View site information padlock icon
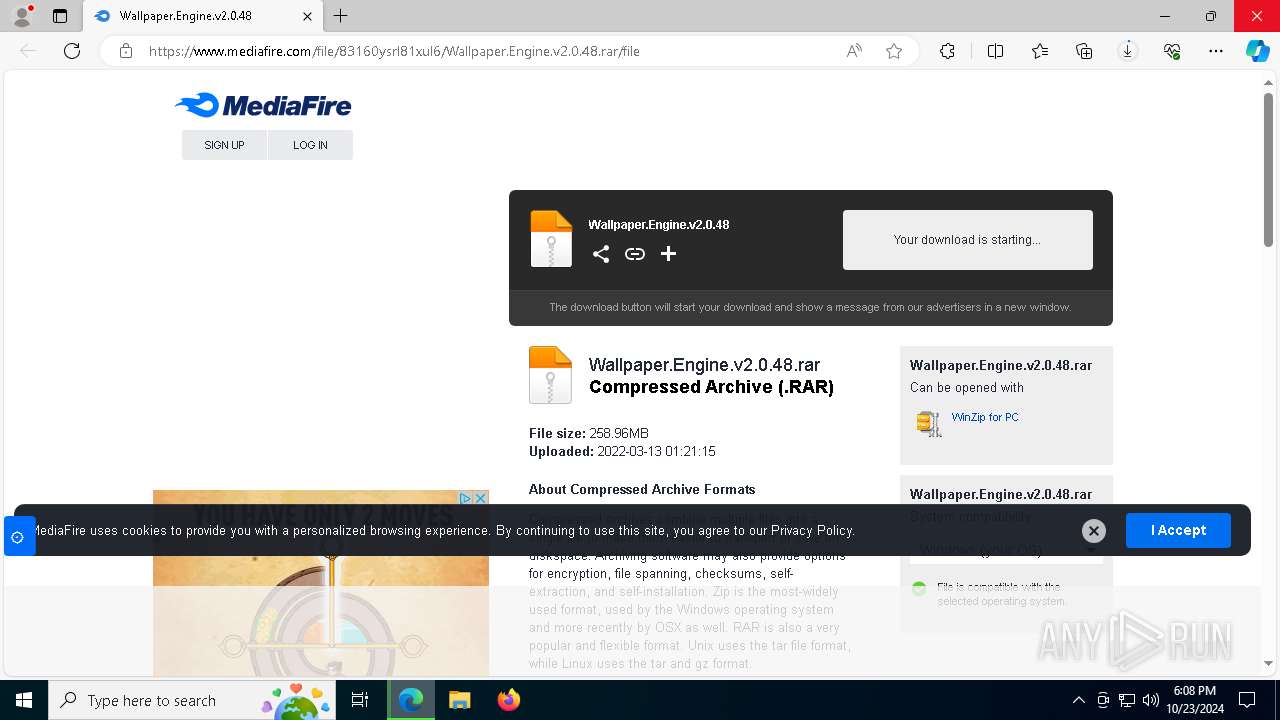 click(126, 51)
